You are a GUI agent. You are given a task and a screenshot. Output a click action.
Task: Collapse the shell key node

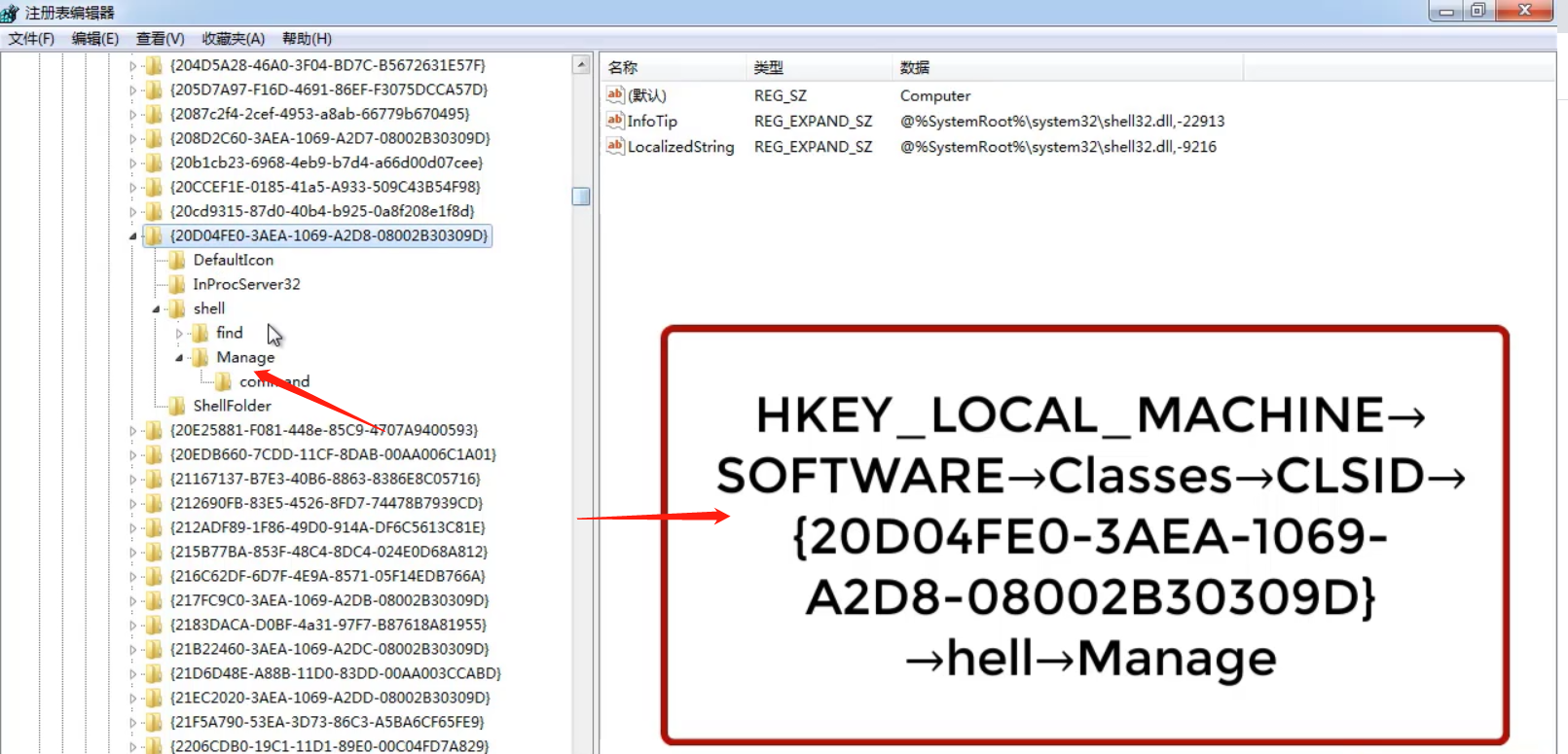click(x=157, y=308)
